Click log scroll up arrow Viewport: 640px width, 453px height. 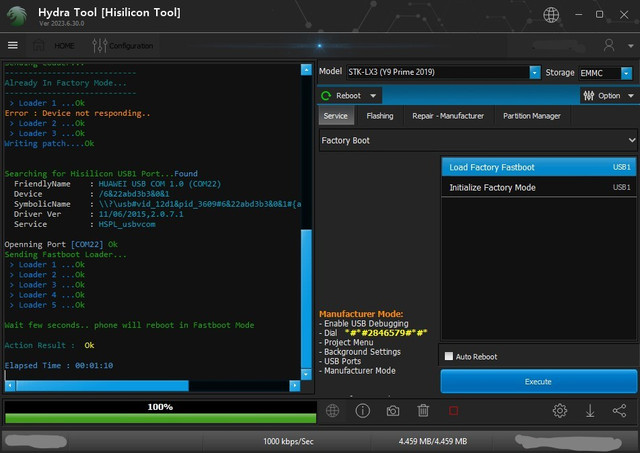tap(306, 69)
